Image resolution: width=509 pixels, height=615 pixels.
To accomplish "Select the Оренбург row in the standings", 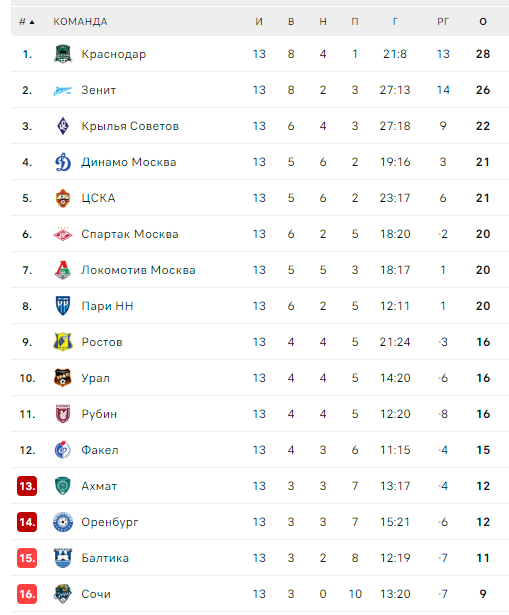I will coord(260,522).
